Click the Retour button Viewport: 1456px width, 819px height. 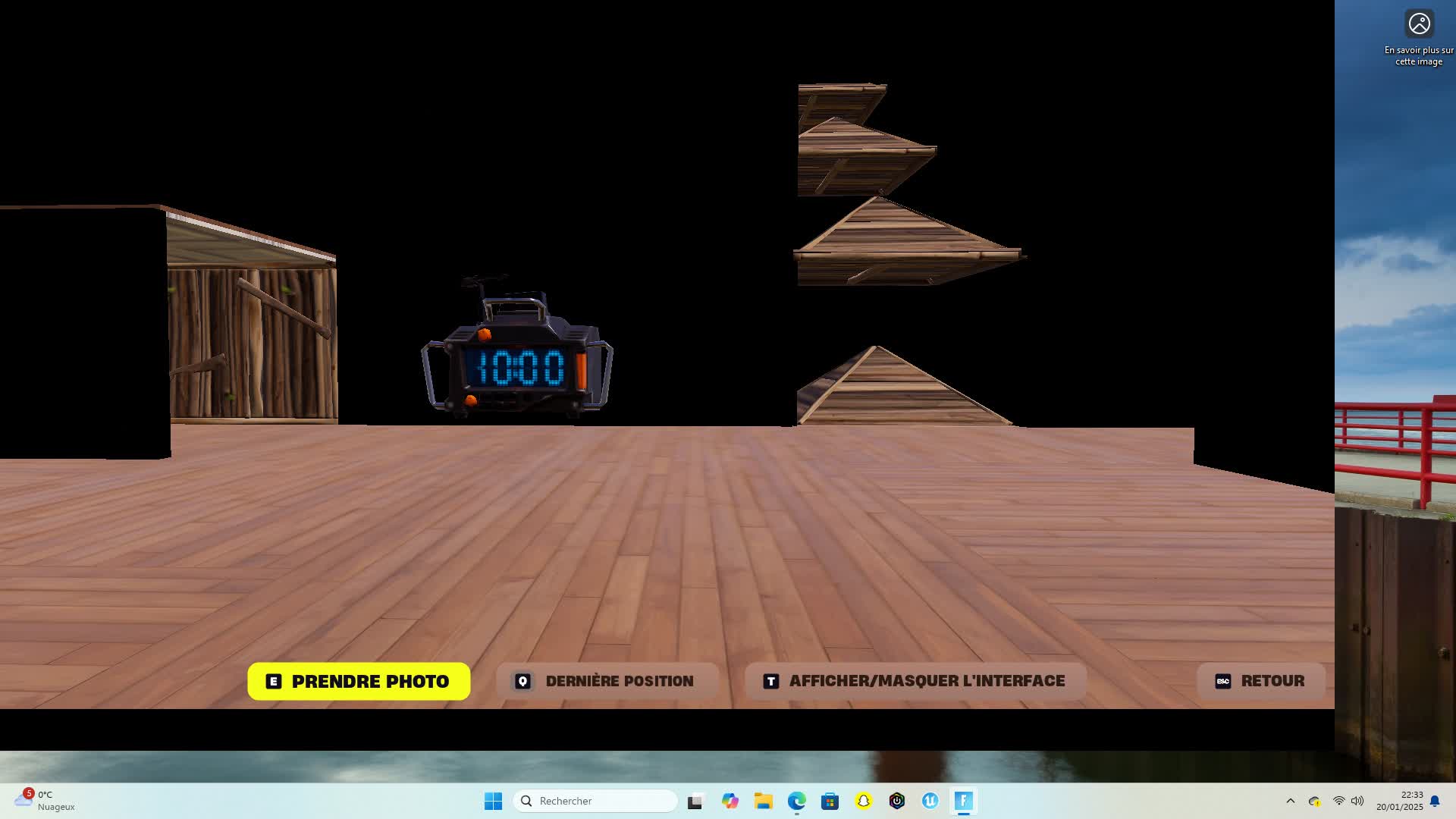pyautogui.click(x=1260, y=681)
